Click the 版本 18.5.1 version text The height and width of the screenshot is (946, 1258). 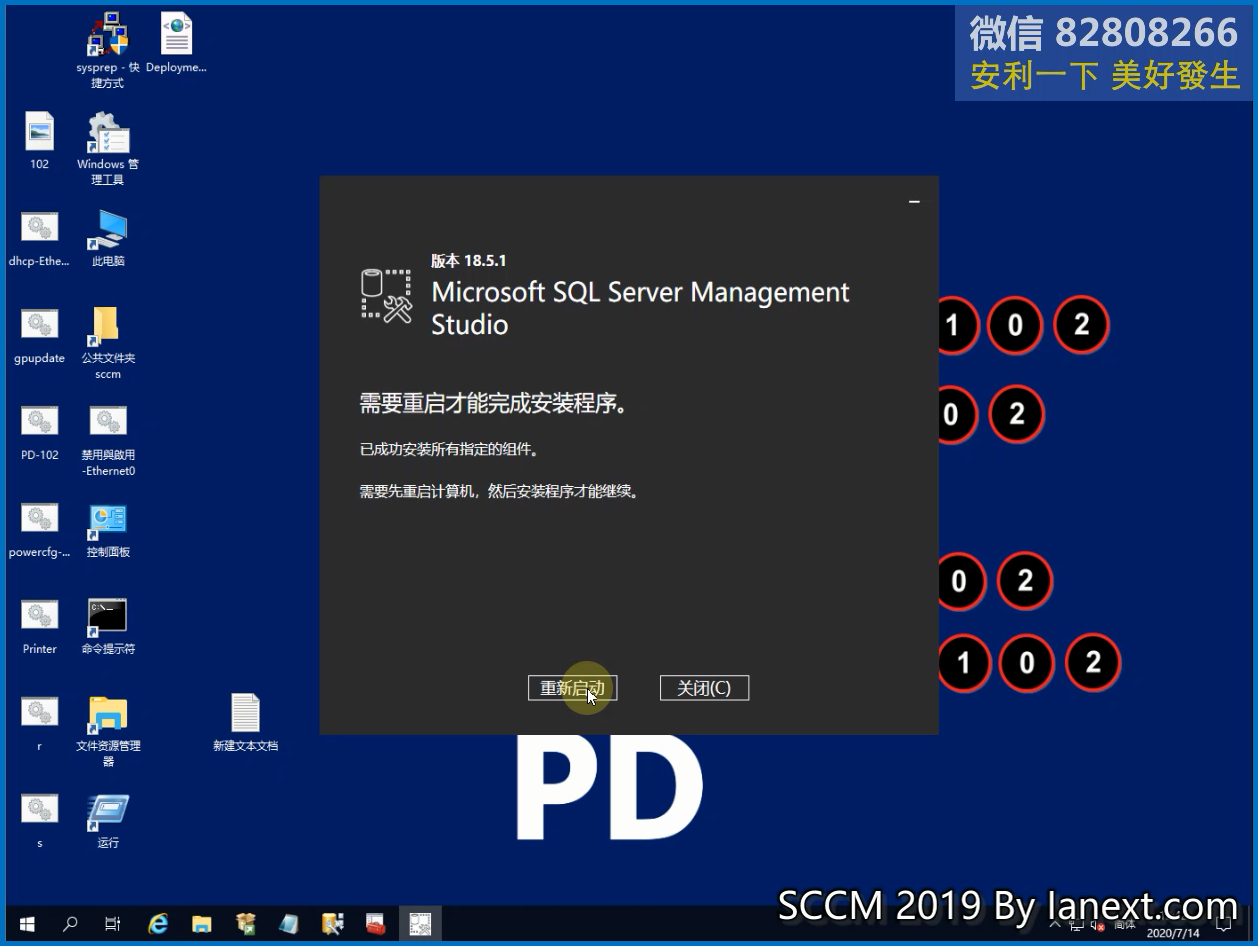[x=469, y=261]
